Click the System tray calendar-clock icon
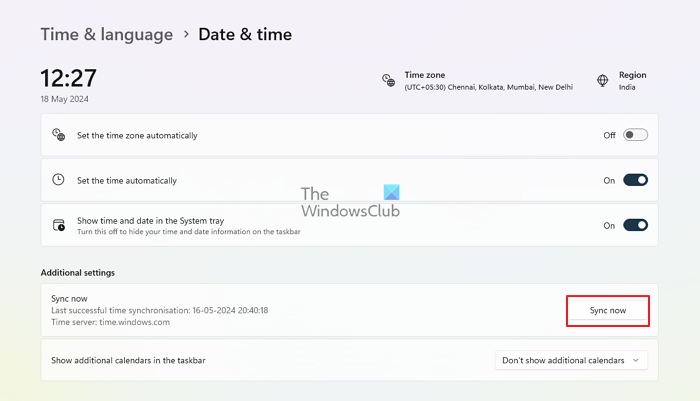The image size is (700, 401). point(58,225)
